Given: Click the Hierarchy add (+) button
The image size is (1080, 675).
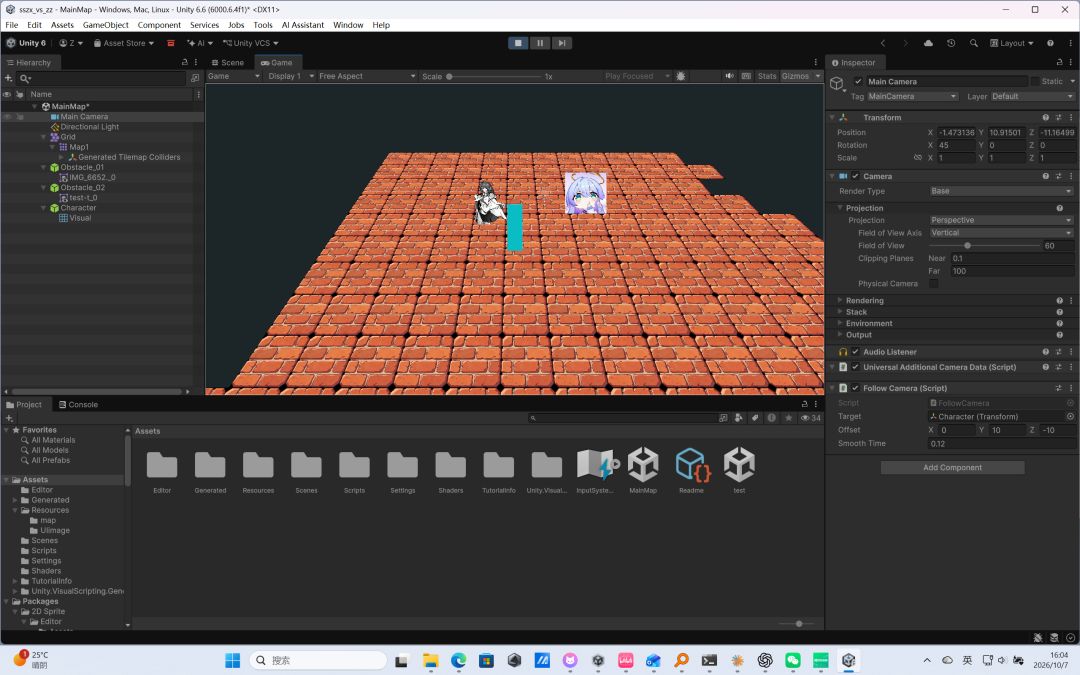Looking at the screenshot, I should (9, 78).
